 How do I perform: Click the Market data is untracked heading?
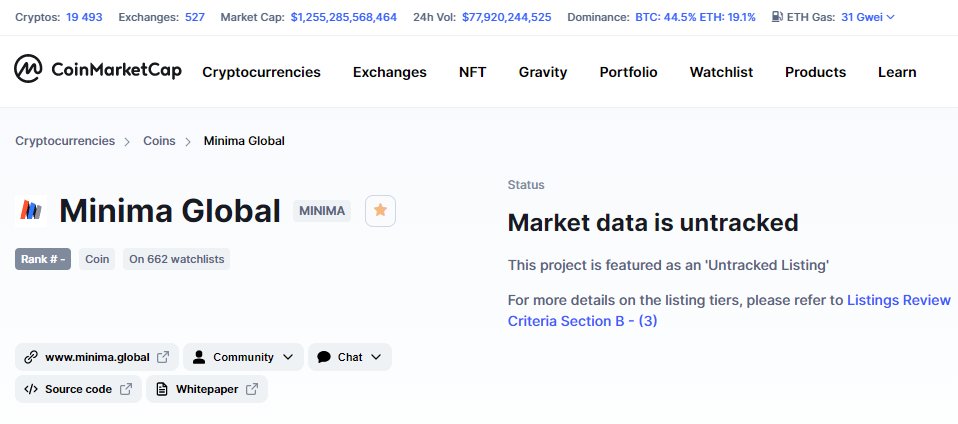click(653, 222)
